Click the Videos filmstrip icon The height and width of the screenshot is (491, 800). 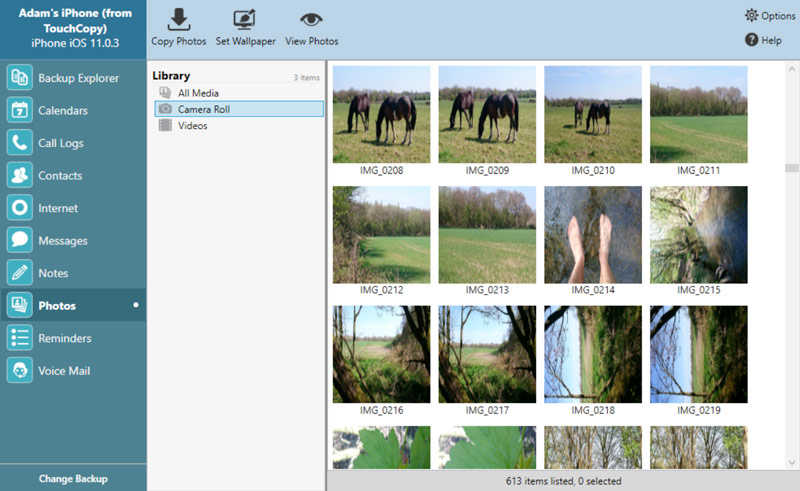click(x=165, y=125)
